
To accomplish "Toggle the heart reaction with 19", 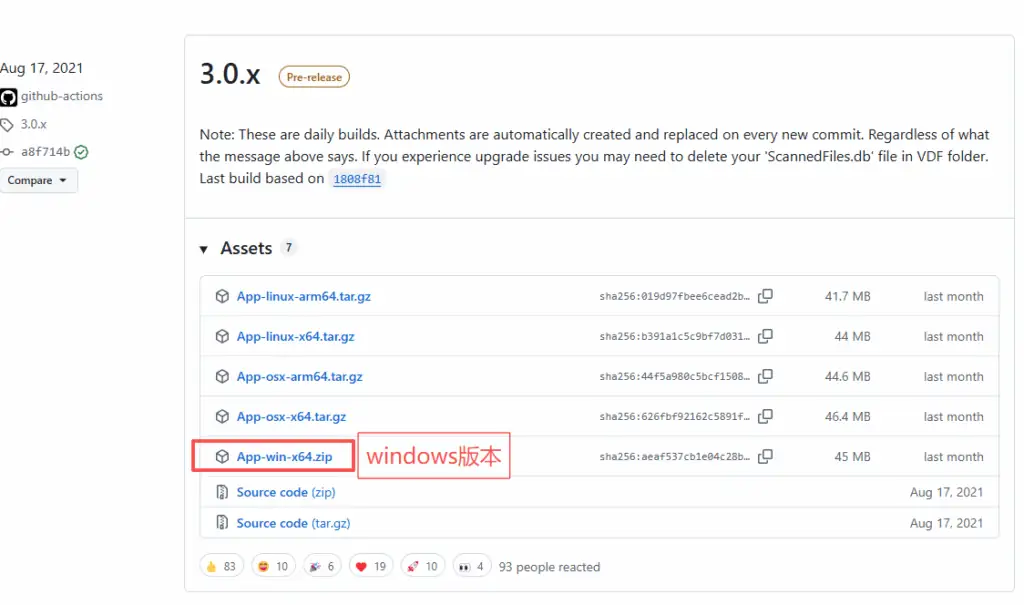I will click(372, 567).
